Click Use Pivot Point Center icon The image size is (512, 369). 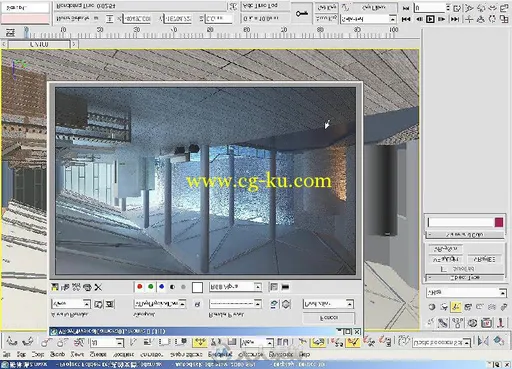(x=283, y=342)
